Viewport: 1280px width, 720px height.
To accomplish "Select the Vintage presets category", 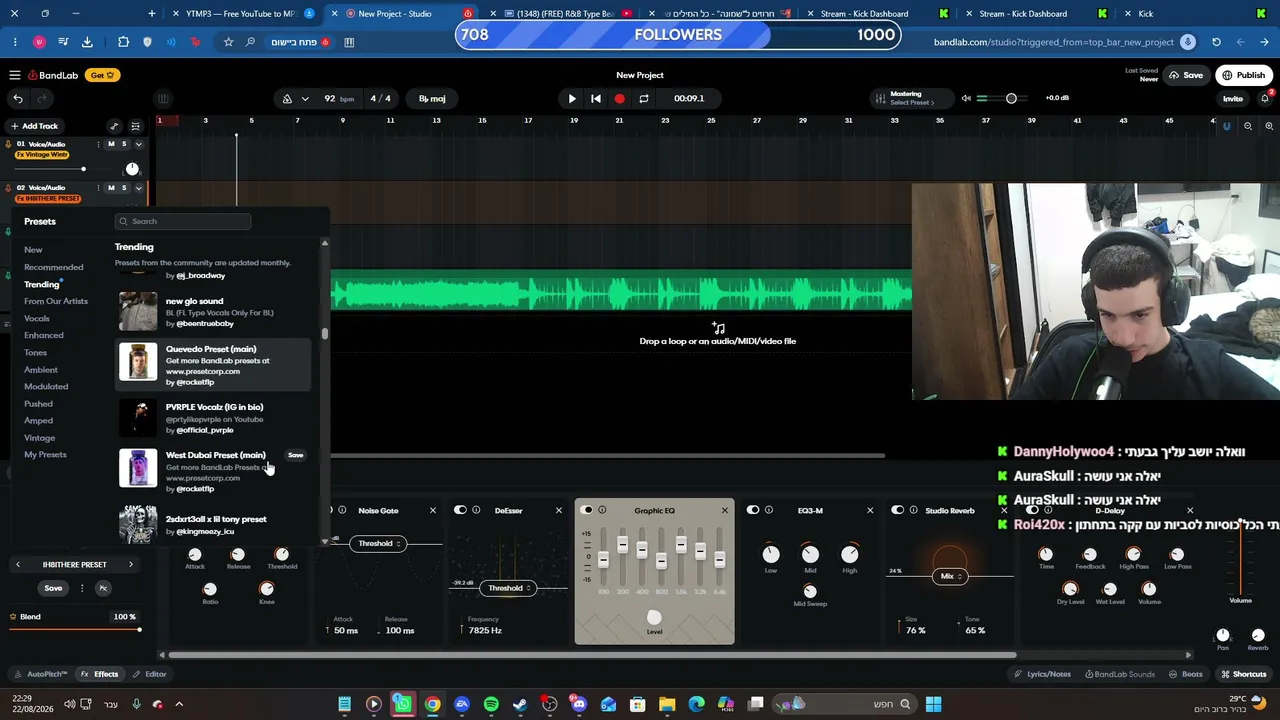I will (40, 438).
